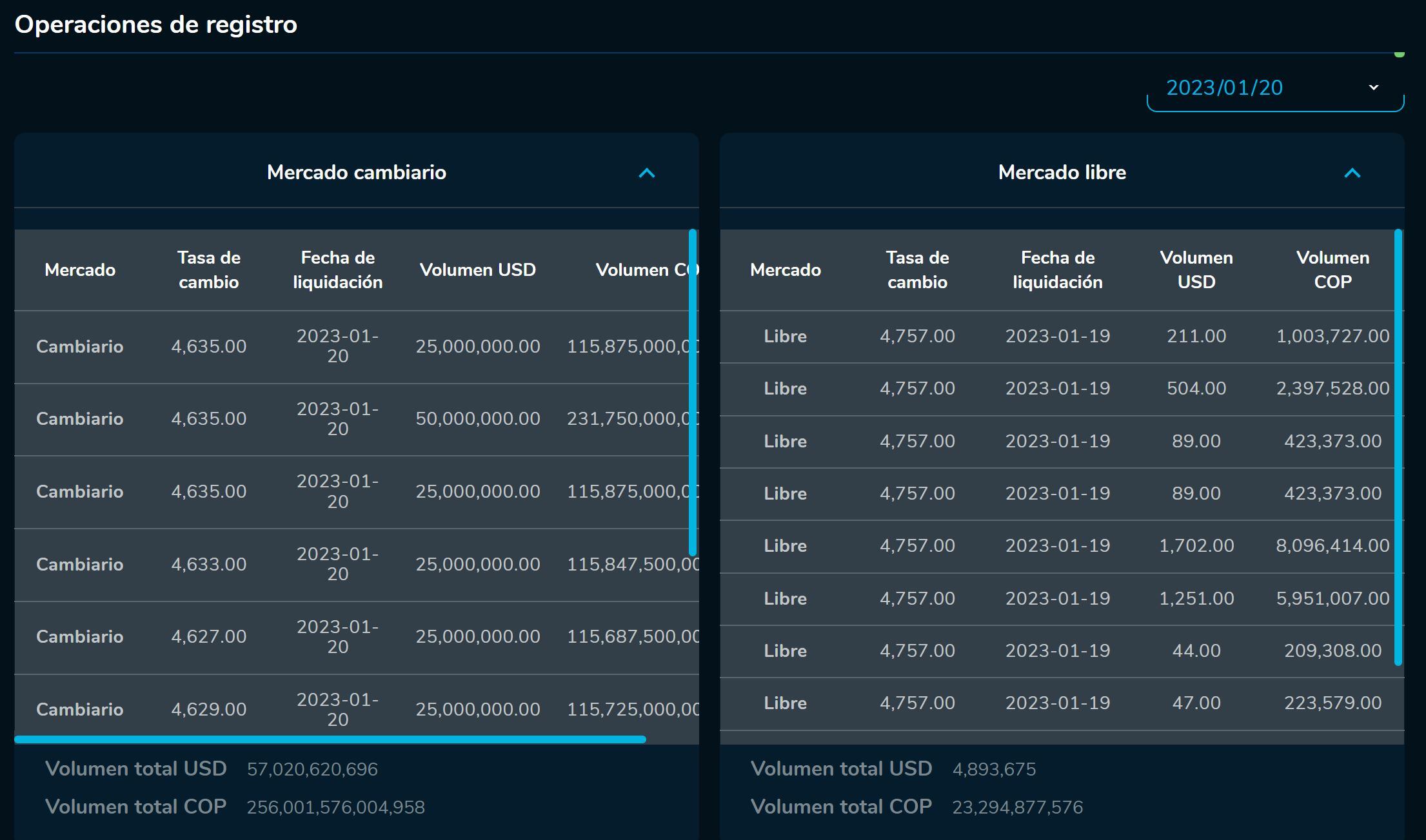Click Tasa de cambio header in cambiario table
The width and height of the screenshot is (1426, 840).
tap(208, 269)
